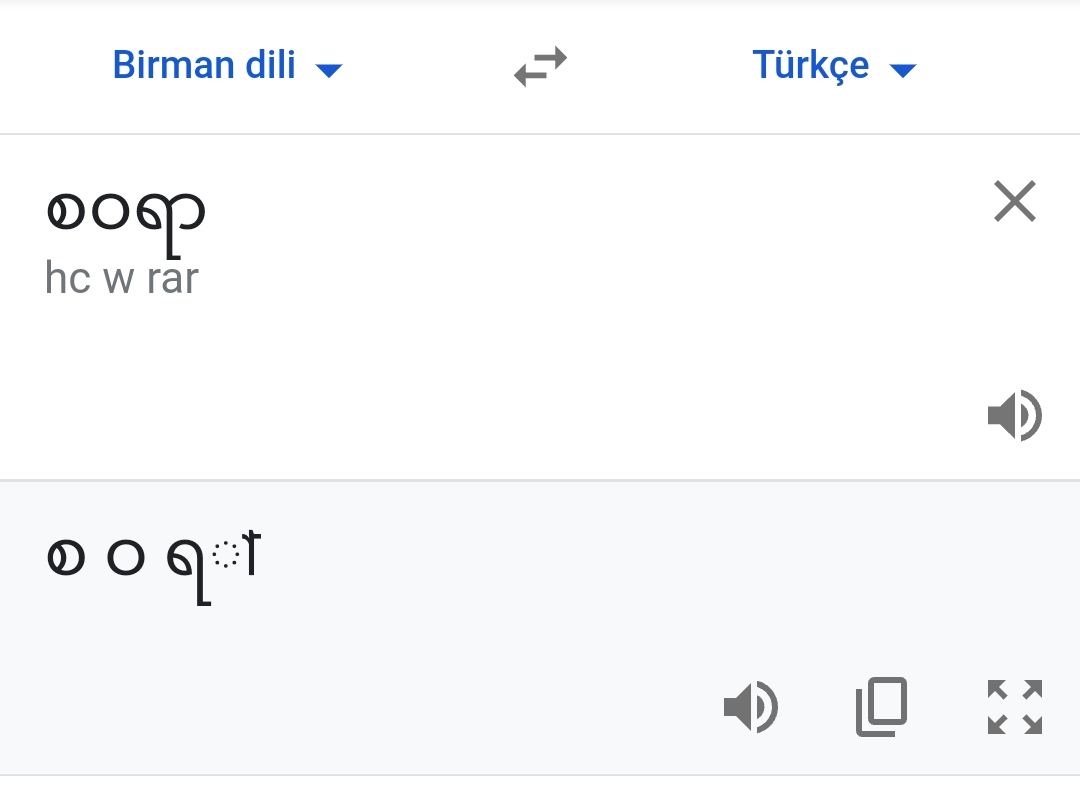The width and height of the screenshot is (1080, 798).
Task: Click the arrow beside Birman dili
Action: [x=329, y=70]
